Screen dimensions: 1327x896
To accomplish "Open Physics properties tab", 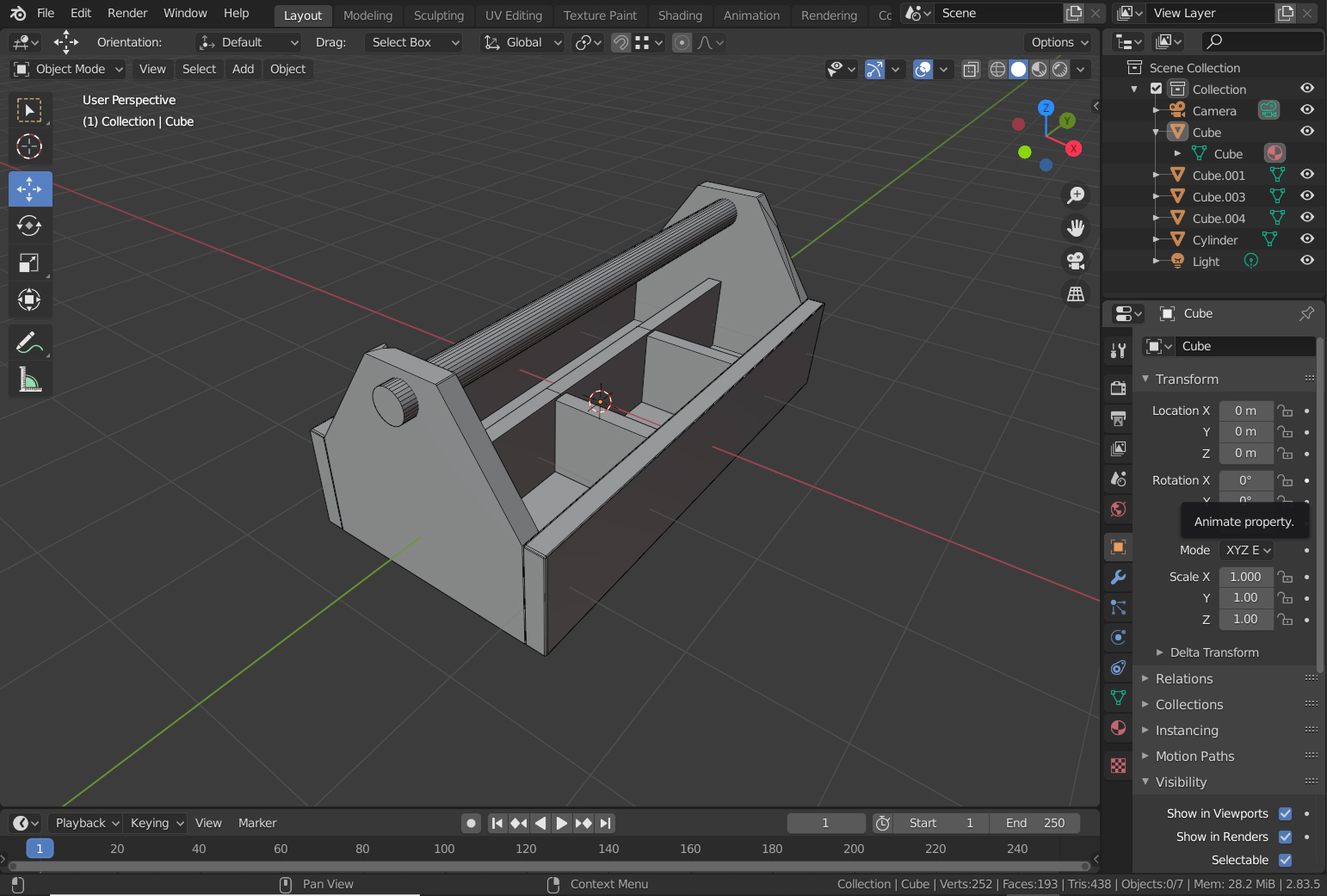I will pyautogui.click(x=1118, y=638).
